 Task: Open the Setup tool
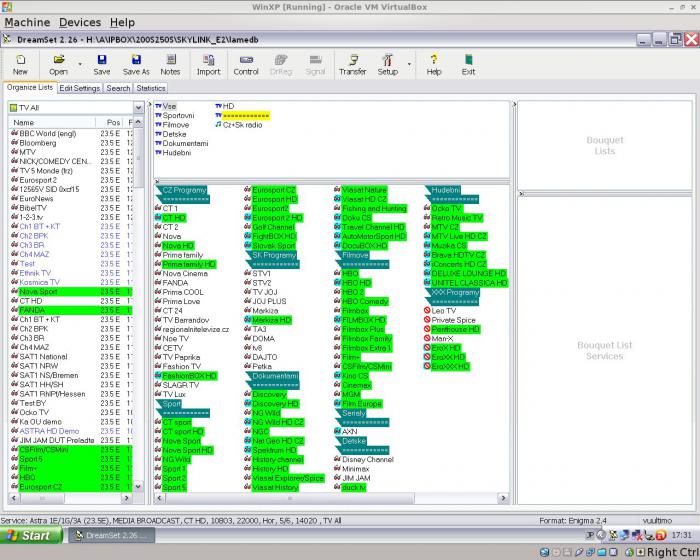(388, 65)
